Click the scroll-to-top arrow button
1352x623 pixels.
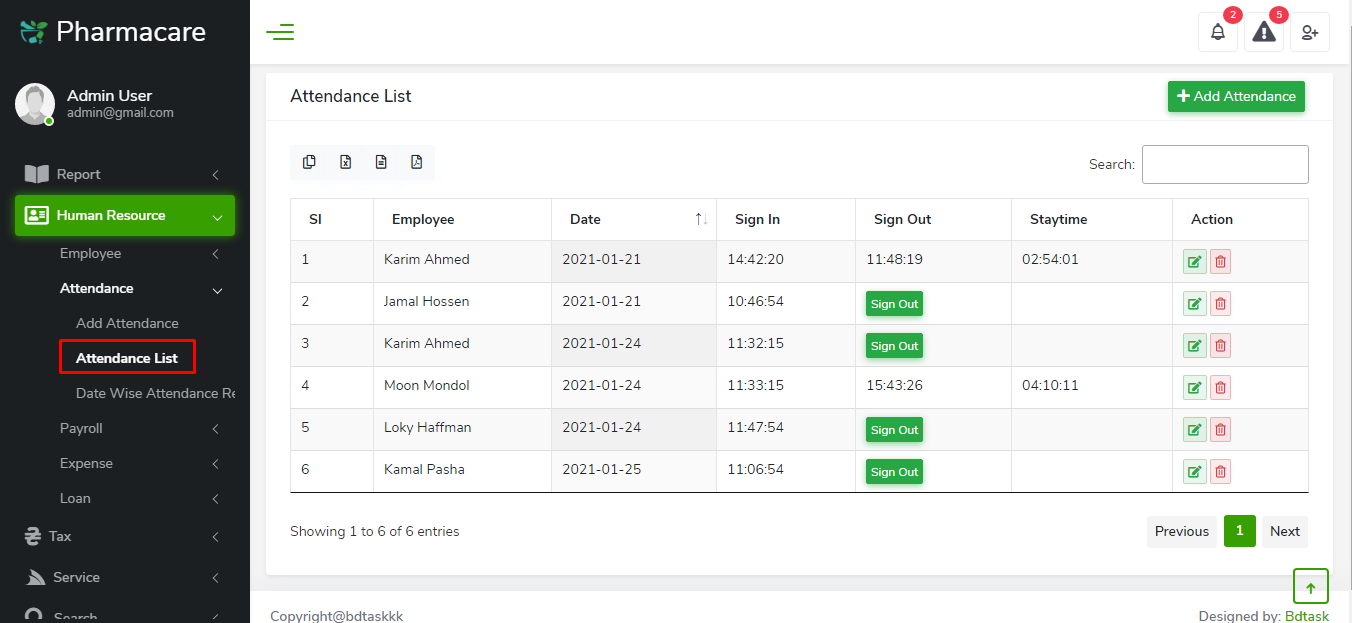point(1310,588)
